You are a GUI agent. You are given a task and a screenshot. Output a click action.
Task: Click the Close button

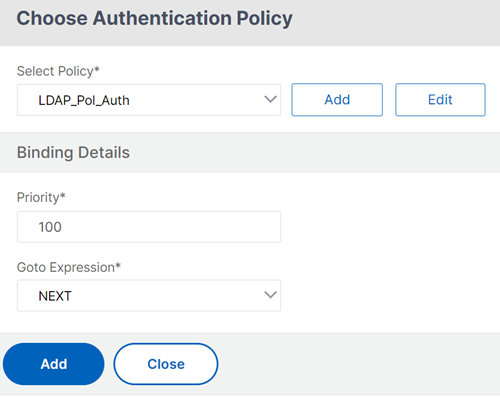pos(166,364)
